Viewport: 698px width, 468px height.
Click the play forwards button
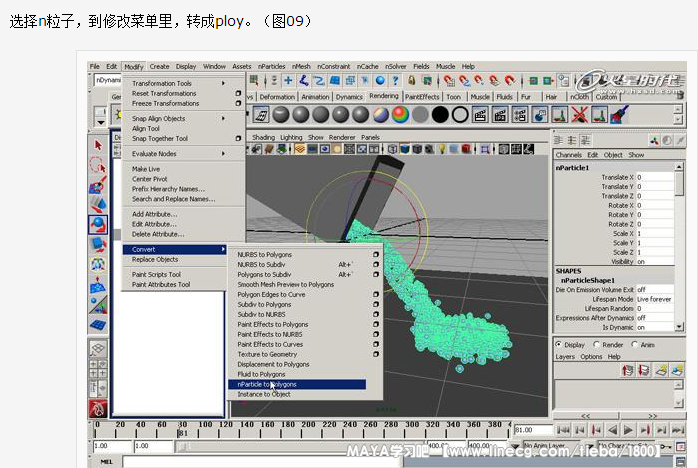[x=628, y=430]
